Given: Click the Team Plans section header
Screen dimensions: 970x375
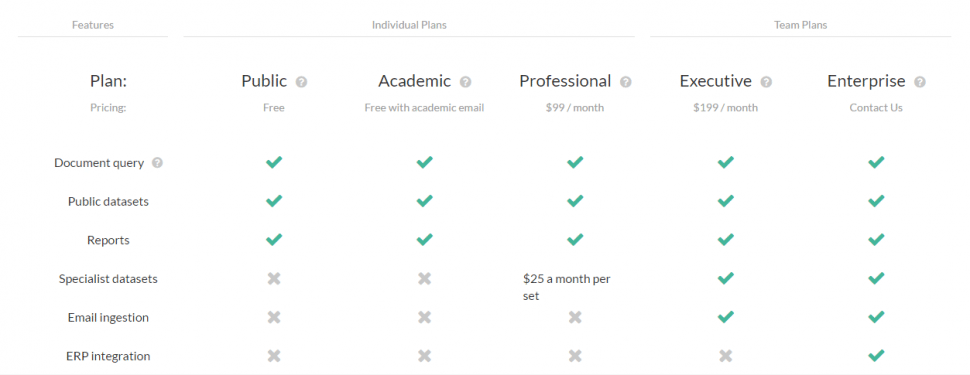Looking at the screenshot, I should click(800, 25).
